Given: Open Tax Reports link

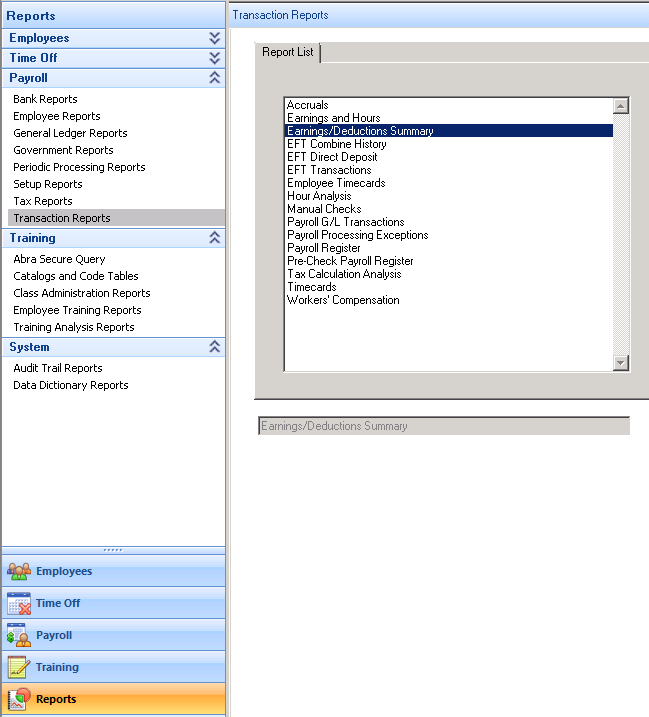Looking at the screenshot, I should point(43,201).
